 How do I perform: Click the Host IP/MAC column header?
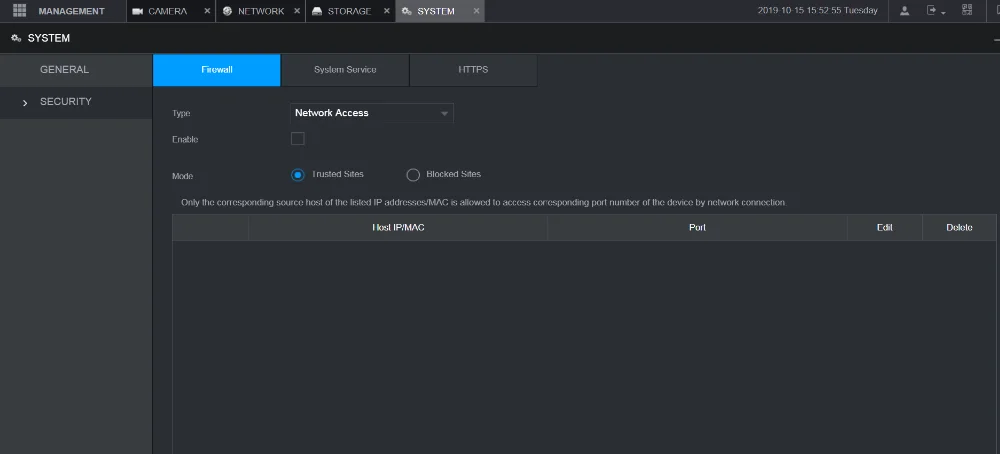(x=398, y=228)
